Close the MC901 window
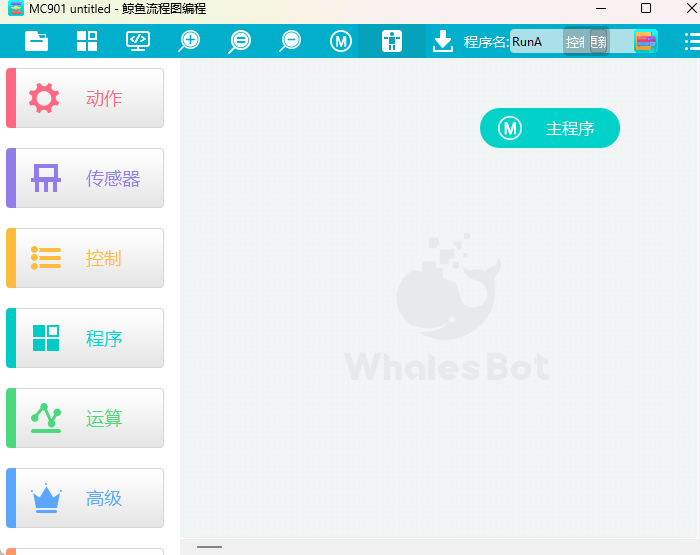 click(692, 8)
